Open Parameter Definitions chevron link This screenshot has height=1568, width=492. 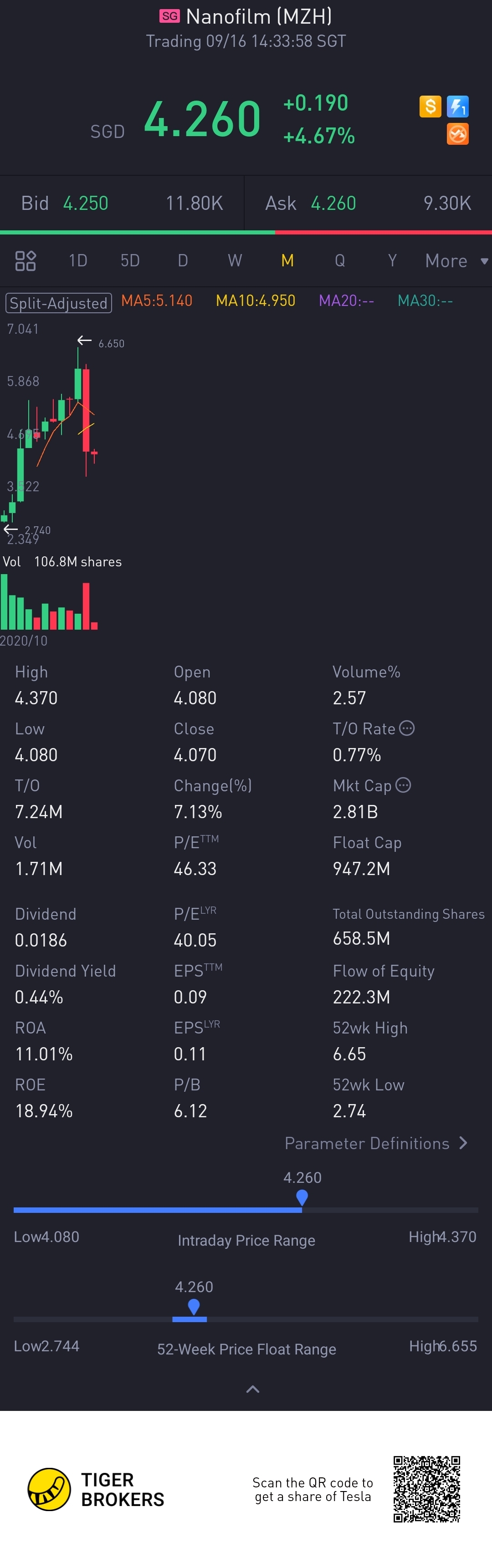click(x=376, y=1143)
